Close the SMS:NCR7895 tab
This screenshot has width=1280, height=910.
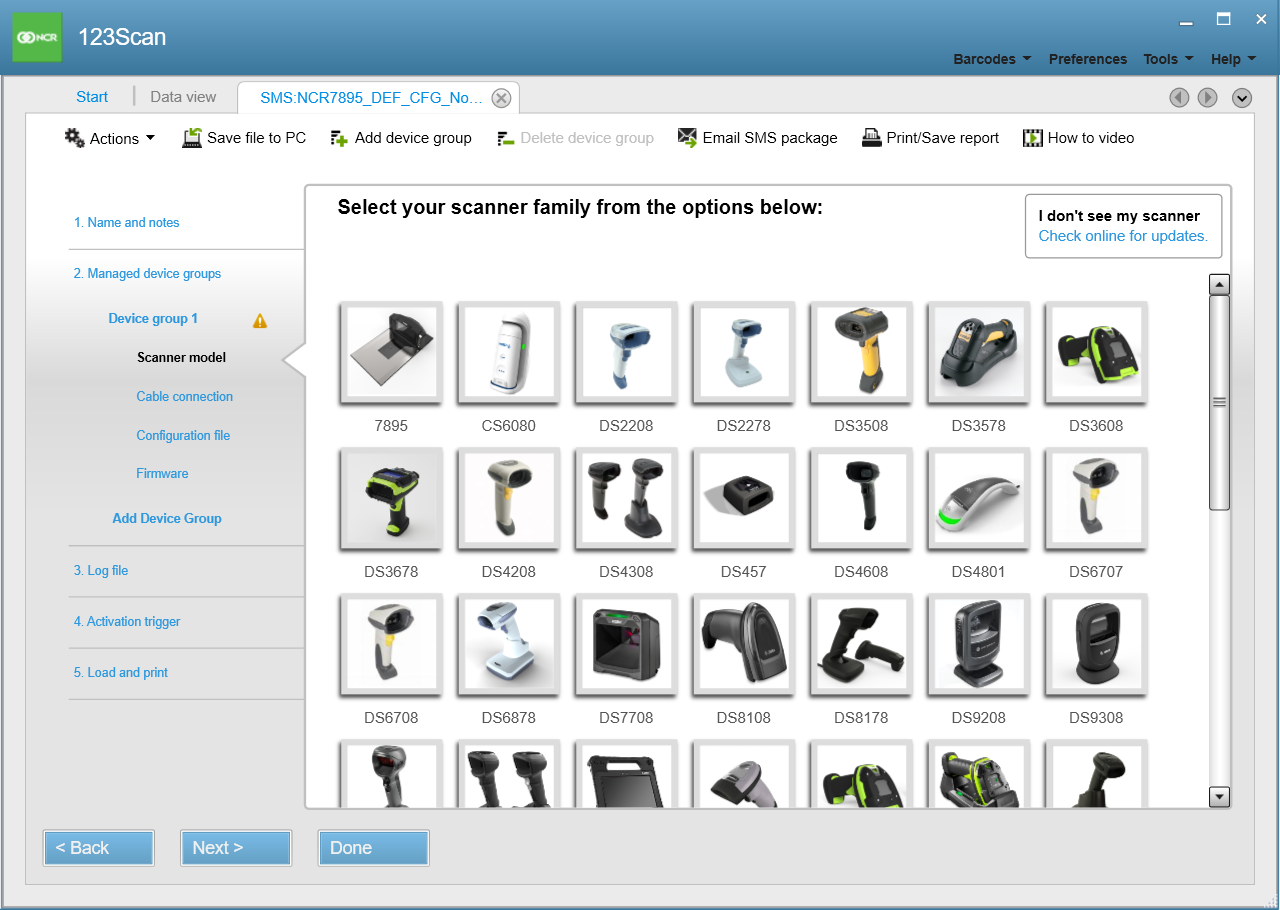point(502,98)
